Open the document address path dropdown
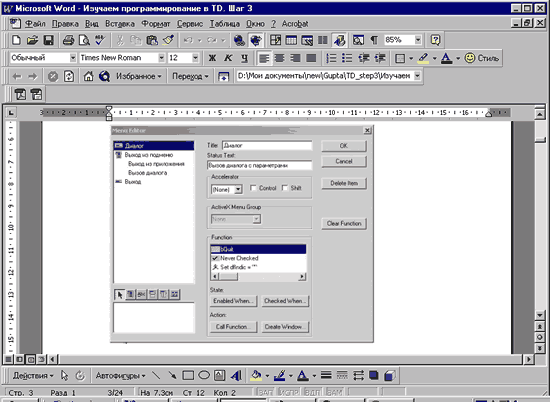This screenshot has height=402, width=550. pyautogui.click(x=417, y=75)
